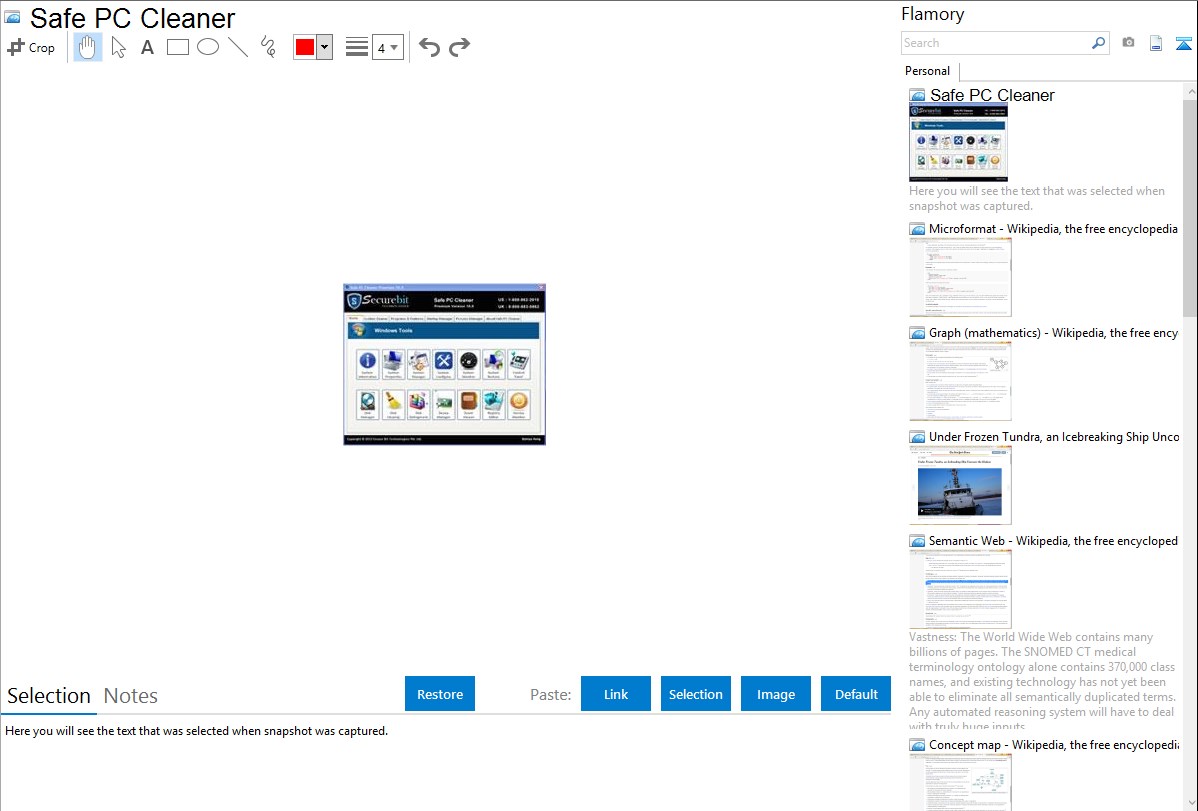The image size is (1198, 811).
Task: Open the Personal tab
Action: pos(928,71)
